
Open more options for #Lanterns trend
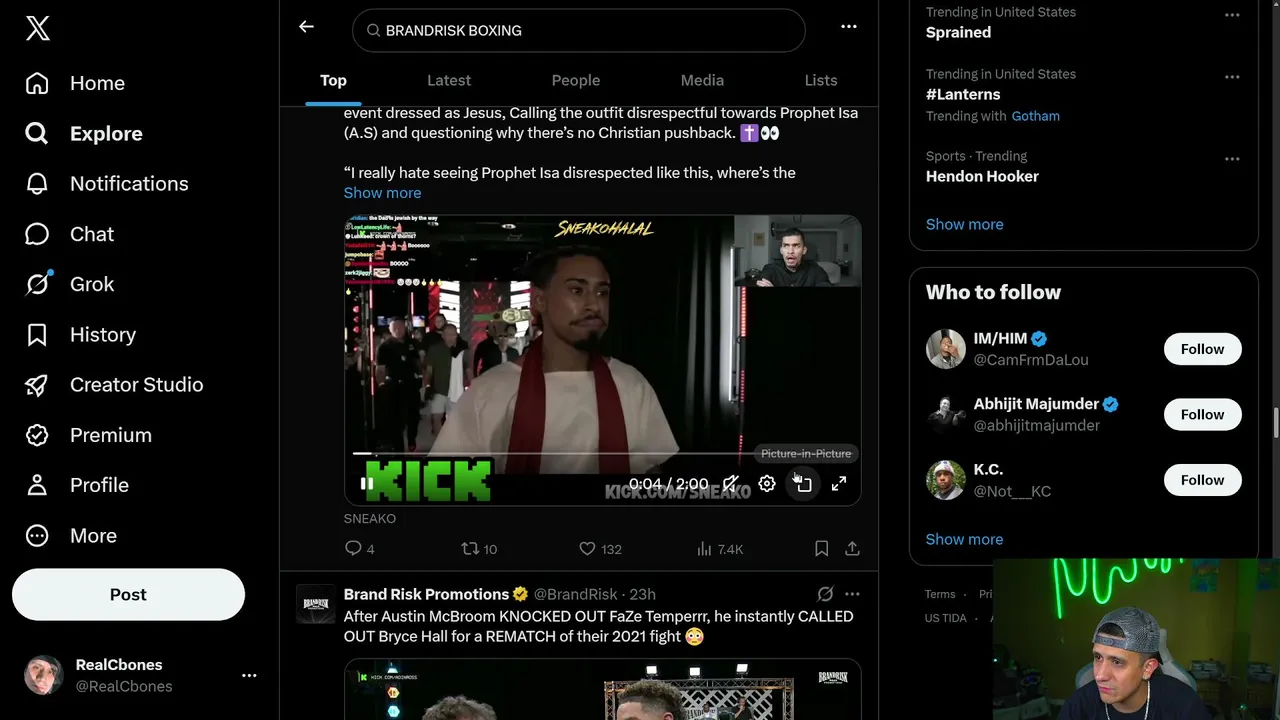click(x=1232, y=77)
